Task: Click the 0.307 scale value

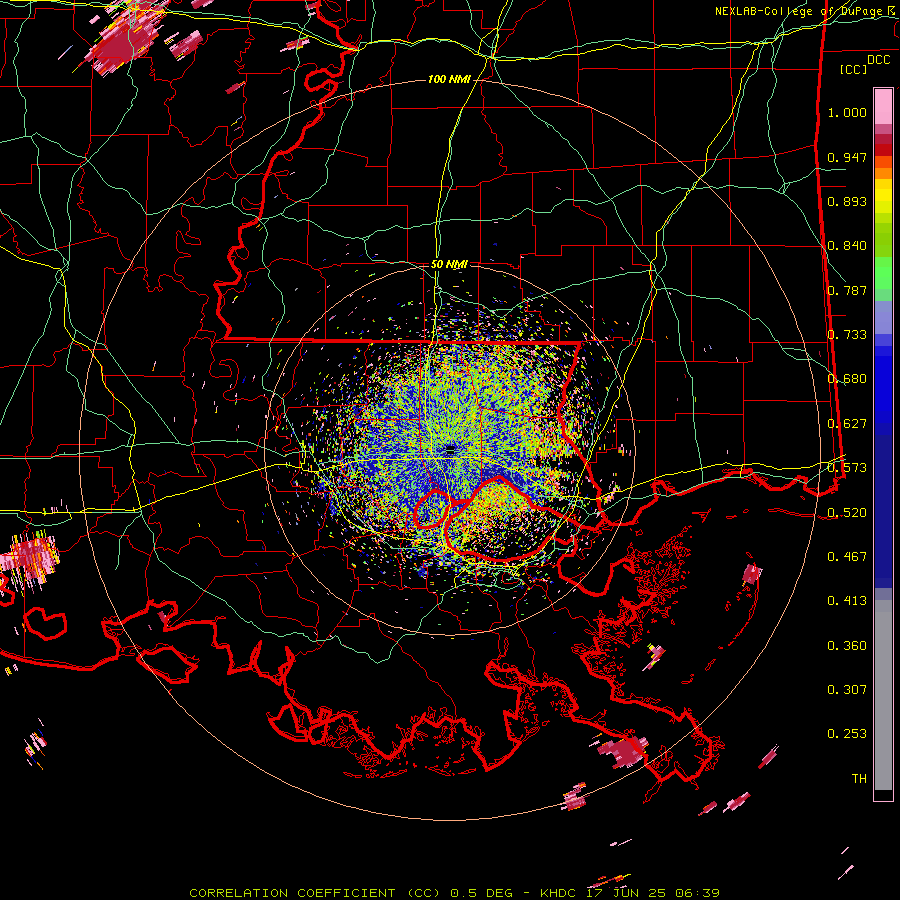Action: [x=847, y=690]
